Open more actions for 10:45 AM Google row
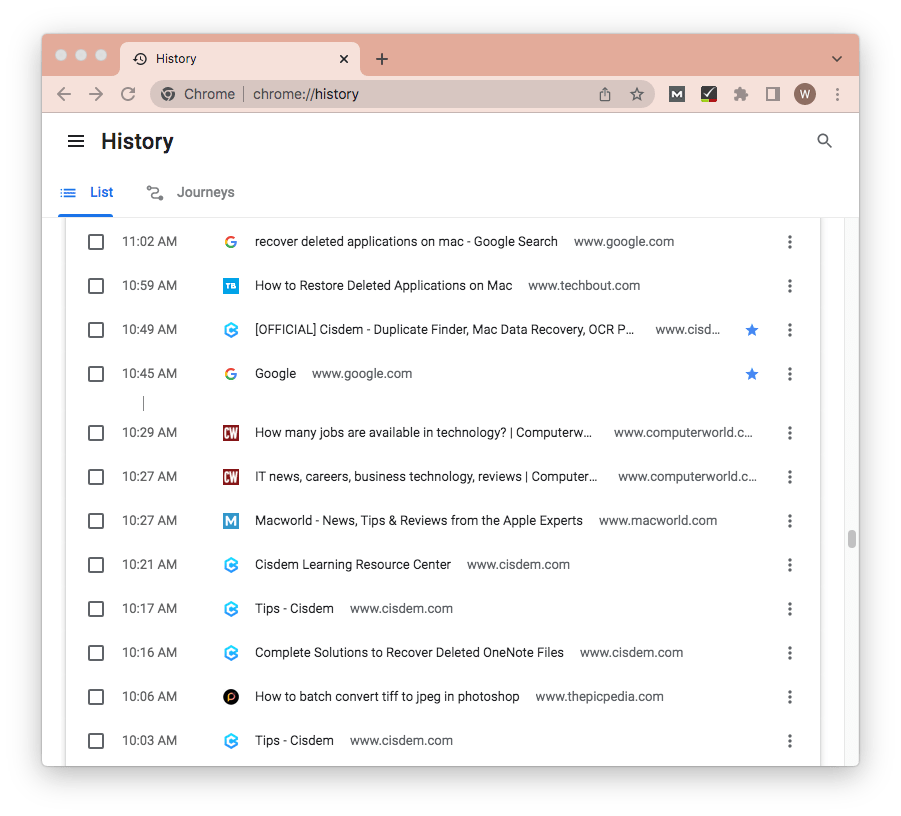Image resolution: width=901 pixels, height=816 pixels. [x=790, y=374]
